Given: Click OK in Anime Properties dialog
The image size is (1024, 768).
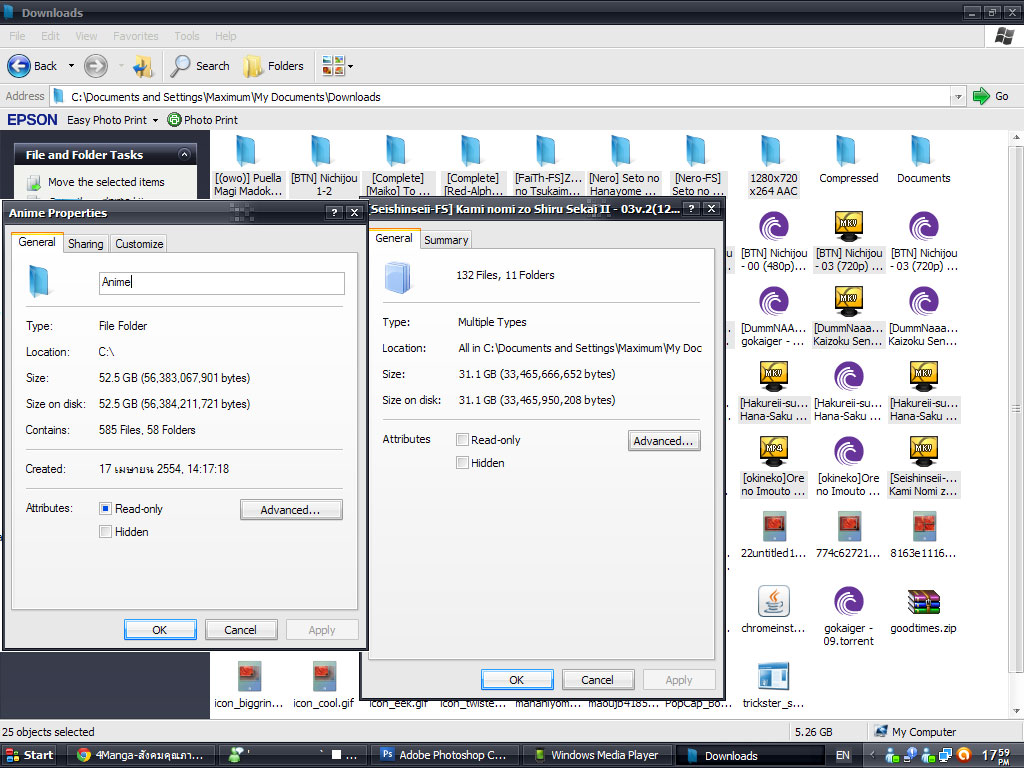Looking at the screenshot, I should [x=160, y=630].
